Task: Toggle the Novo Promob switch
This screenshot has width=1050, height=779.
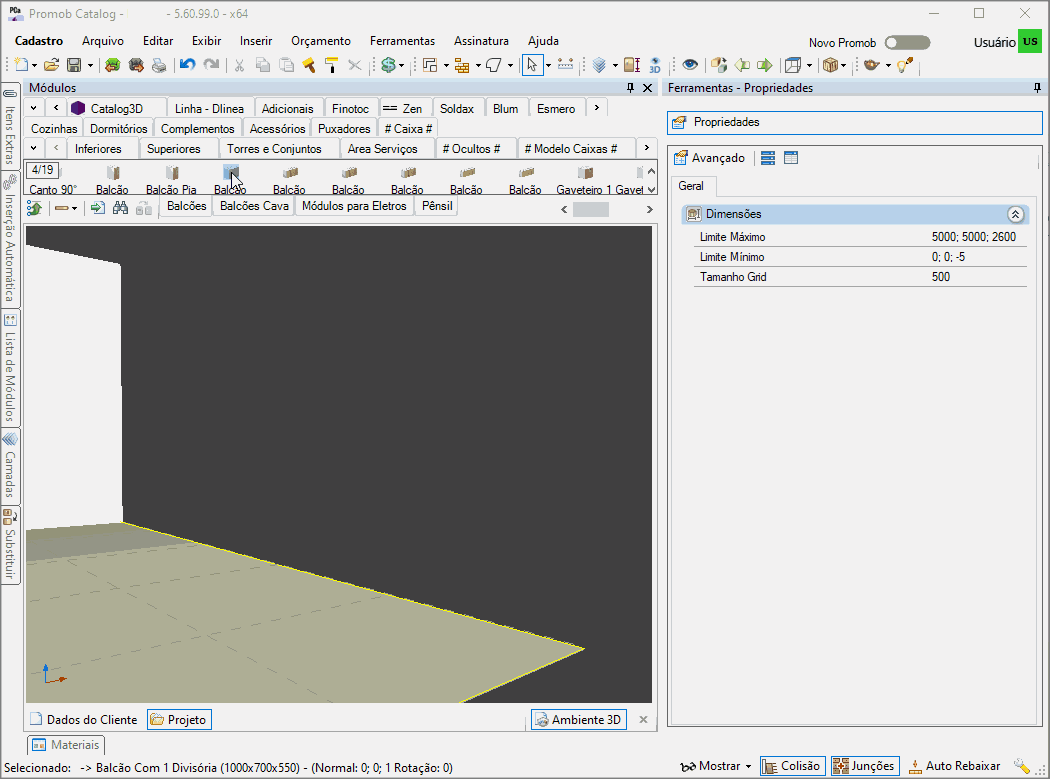Action: (x=907, y=43)
